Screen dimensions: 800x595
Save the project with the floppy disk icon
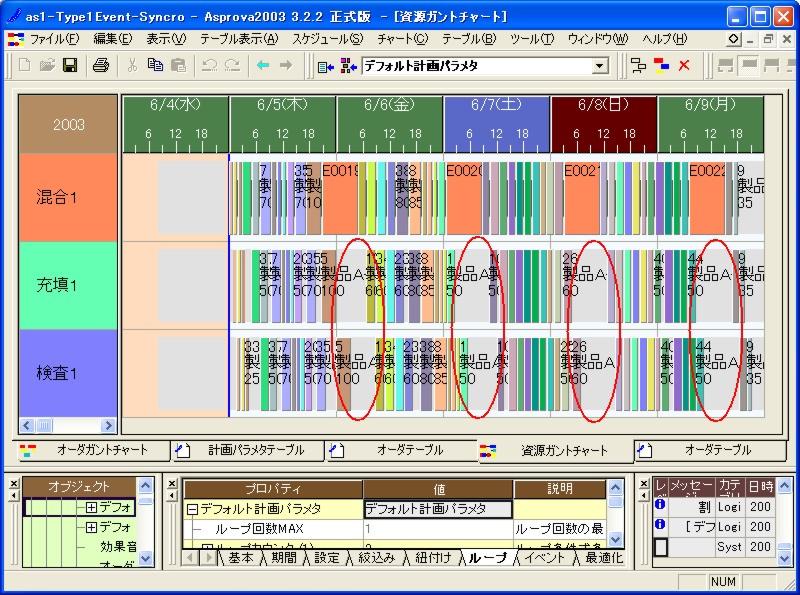coord(70,65)
